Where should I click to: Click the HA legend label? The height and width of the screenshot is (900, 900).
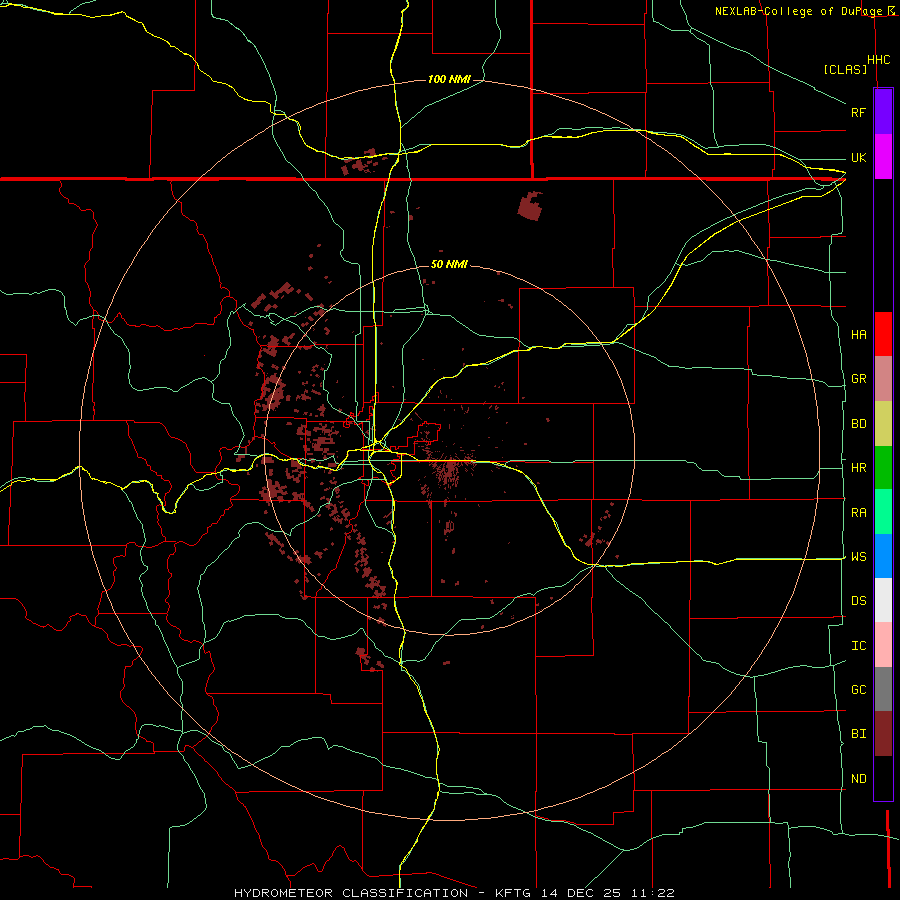[x=858, y=335]
